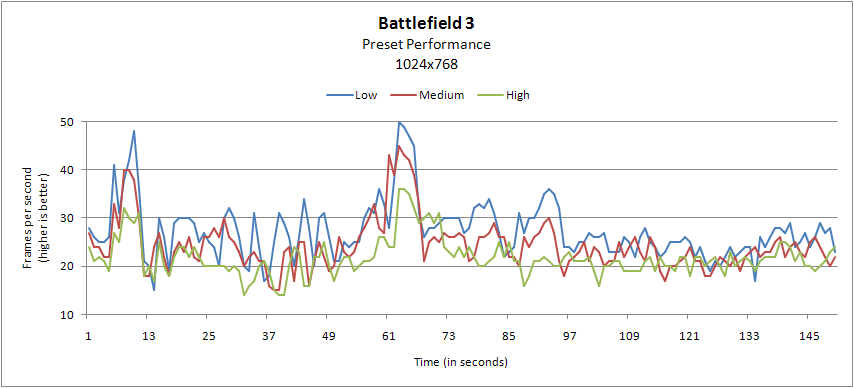Click the "Preset Performance" subtitle
Image resolution: width=854 pixels, height=388 pixels.
(x=426, y=45)
